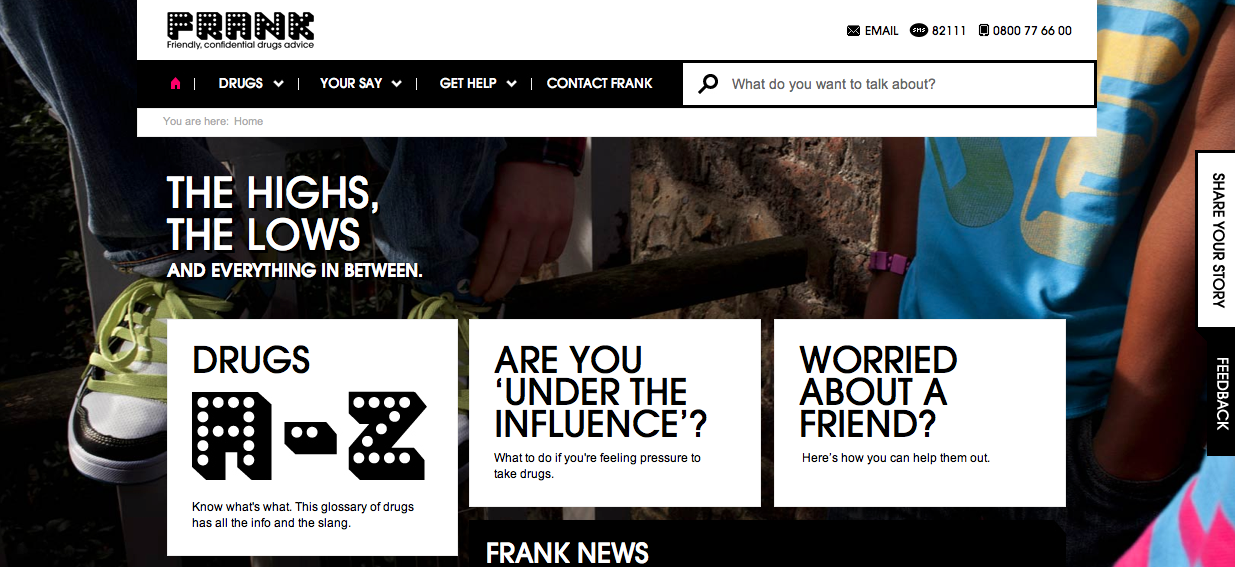The image size is (1235, 567).
Task: Click the phone icon beside 0800 77 66 00
Action: (x=983, y=31)
